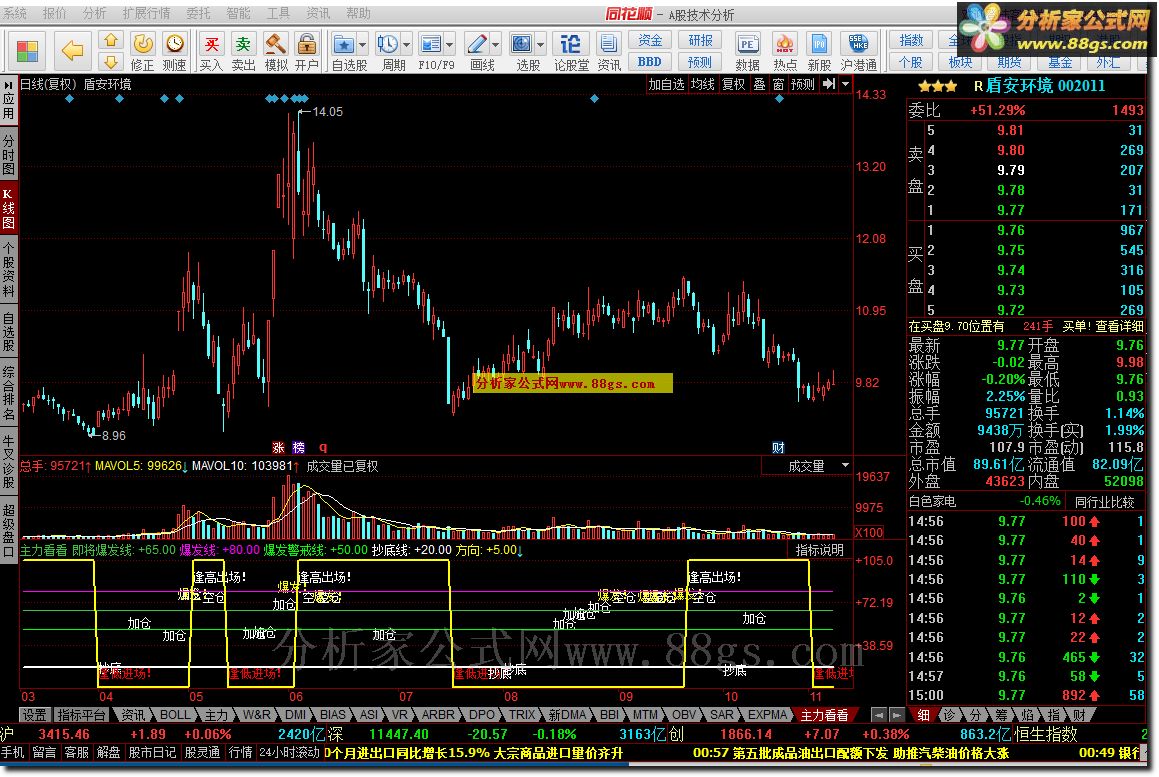
Task: Click the 财 marker below the chart
Action: tap(778, 447)
